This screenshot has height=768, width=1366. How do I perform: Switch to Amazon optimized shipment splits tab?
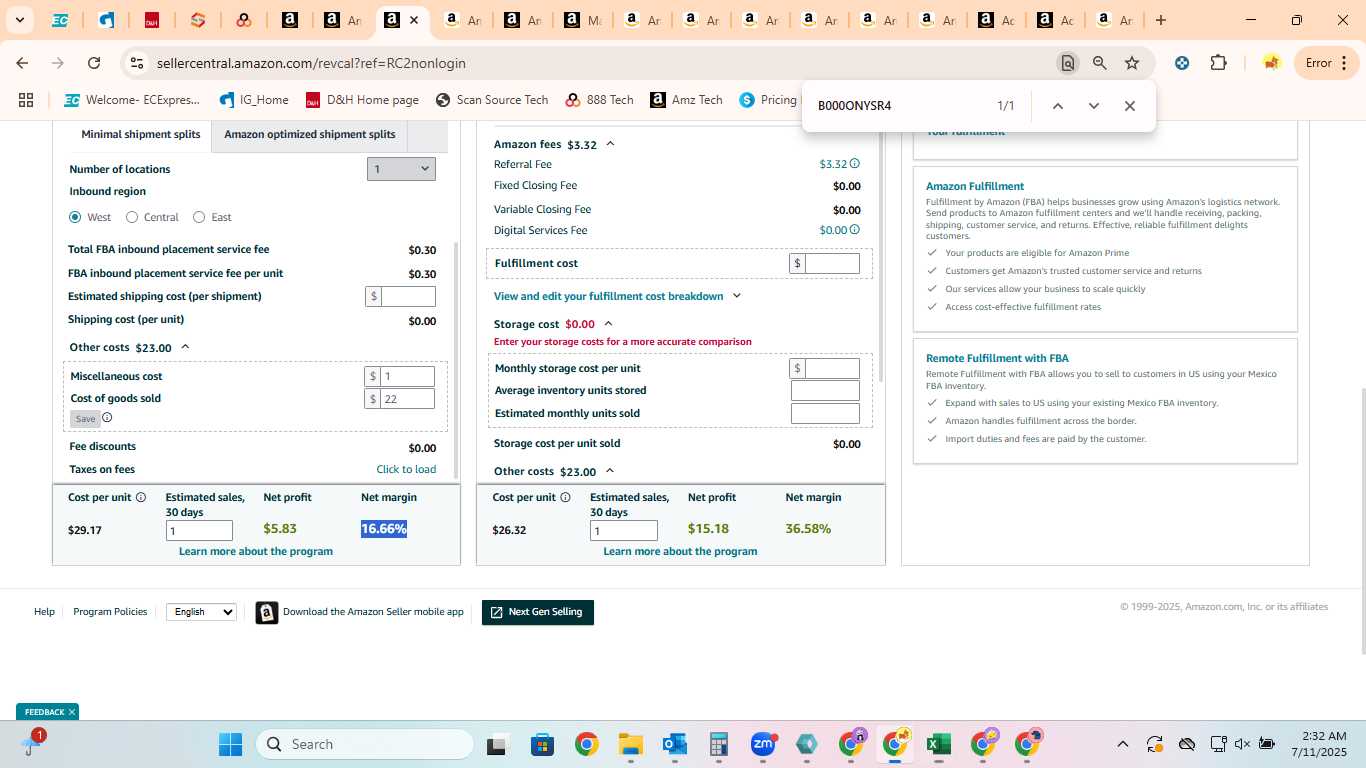(x=310, y=134)
